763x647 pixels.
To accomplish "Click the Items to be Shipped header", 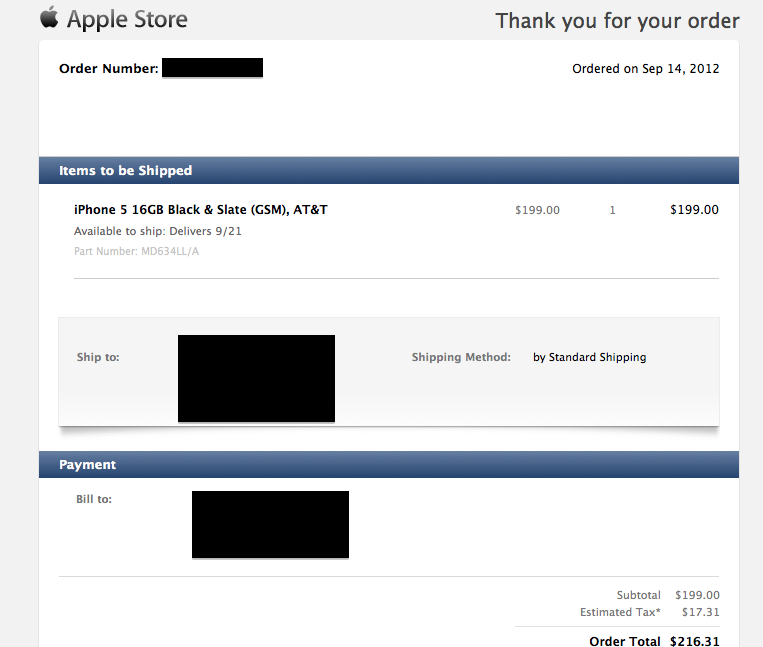I will pos(126,170).
